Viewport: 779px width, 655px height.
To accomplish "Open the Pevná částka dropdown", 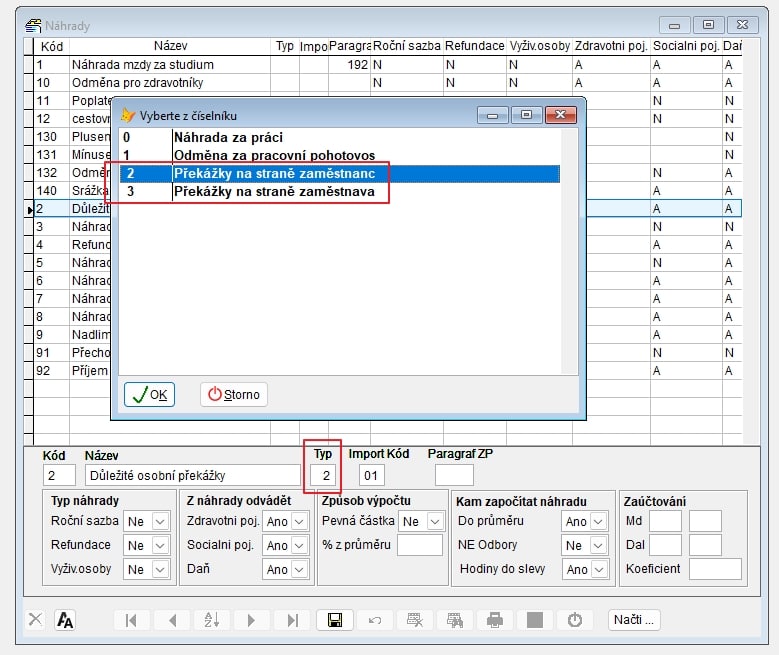I will (434, 521).
